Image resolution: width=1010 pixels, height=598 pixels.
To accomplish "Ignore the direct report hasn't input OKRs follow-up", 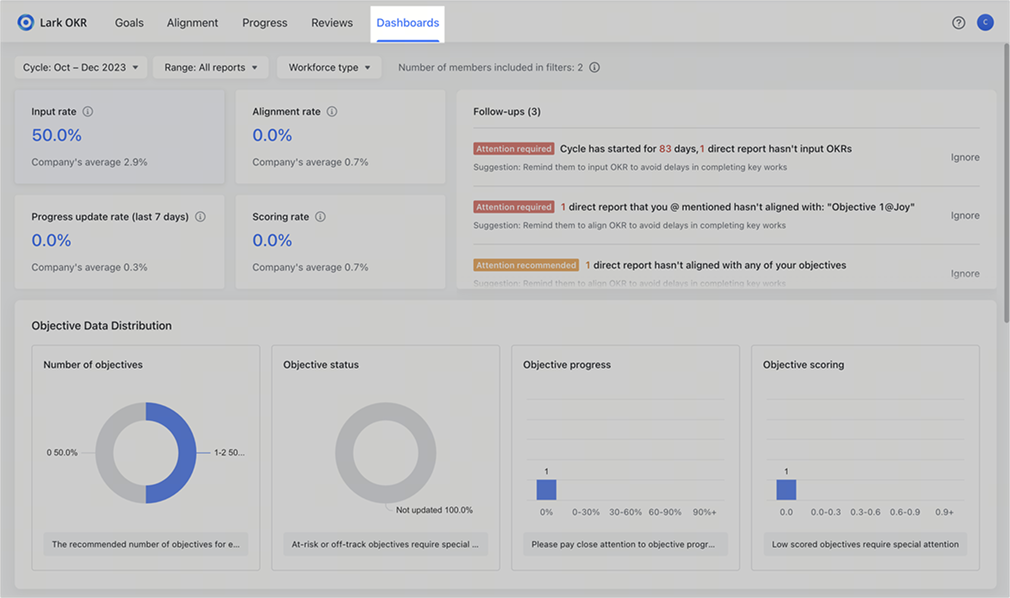I will [964, 158].
